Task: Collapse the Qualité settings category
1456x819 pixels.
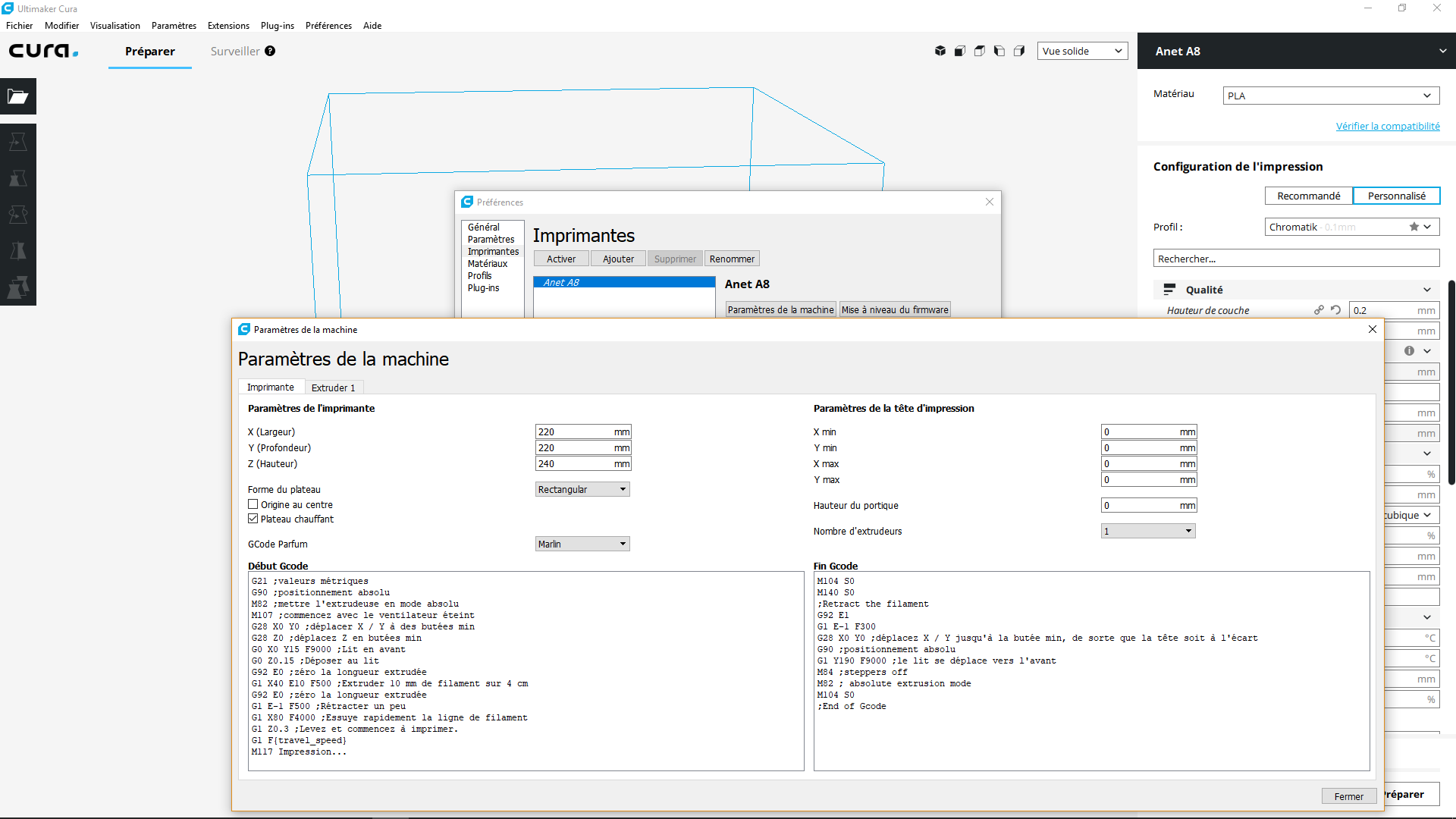Action: click(x=1297, y=290)
